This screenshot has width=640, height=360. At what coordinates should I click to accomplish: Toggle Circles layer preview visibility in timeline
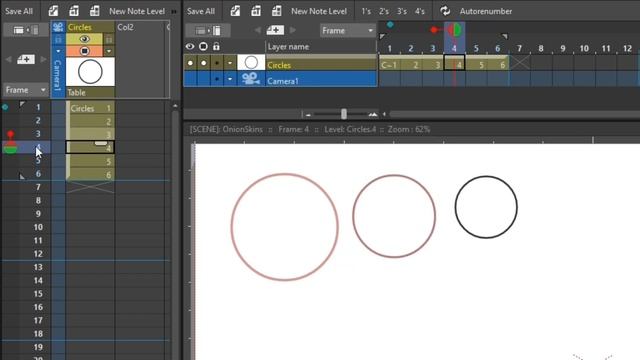(190, 63)
